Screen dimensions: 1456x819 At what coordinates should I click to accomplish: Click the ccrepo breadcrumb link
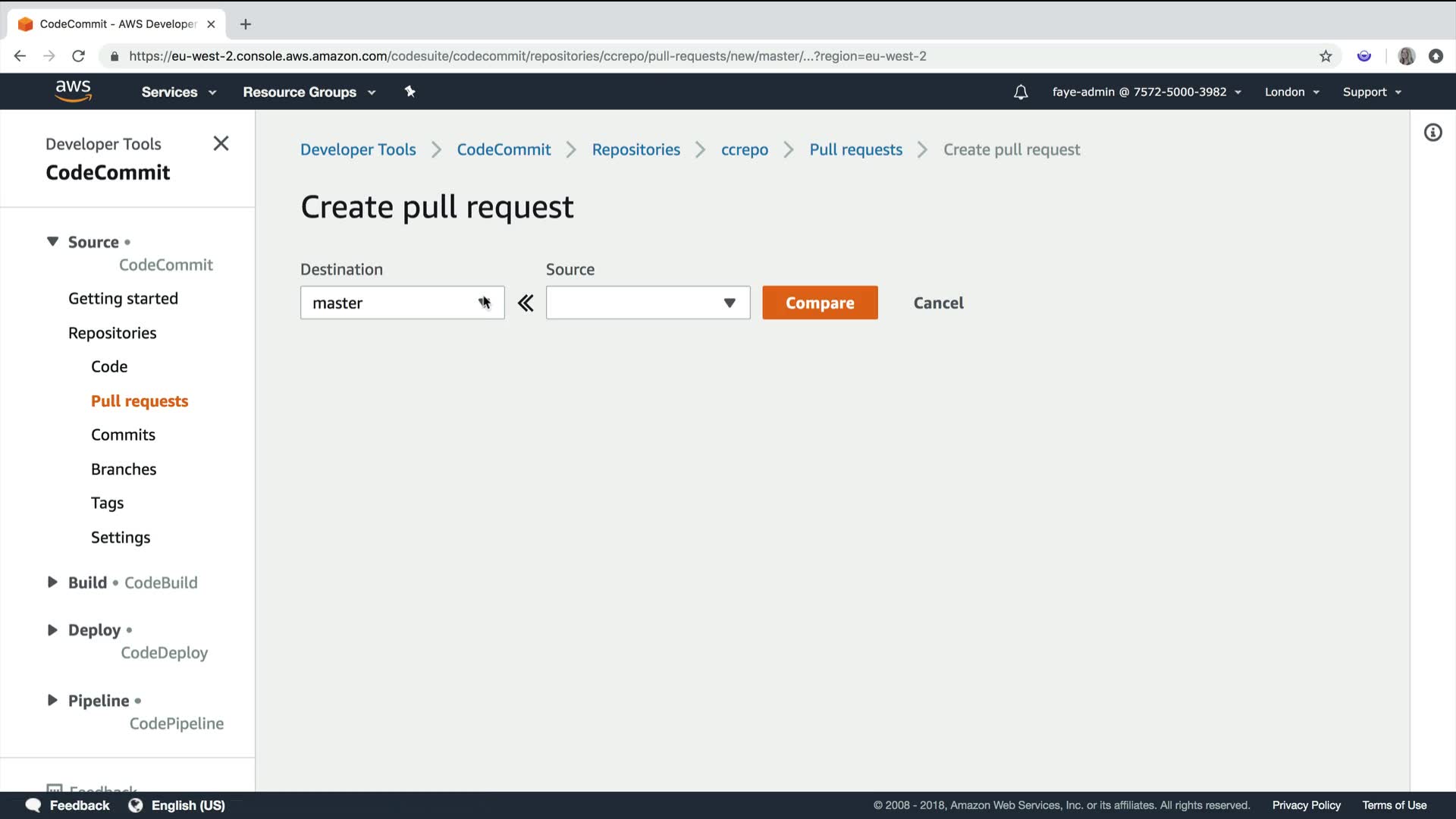pyautogui.click(x=744, y=149)
